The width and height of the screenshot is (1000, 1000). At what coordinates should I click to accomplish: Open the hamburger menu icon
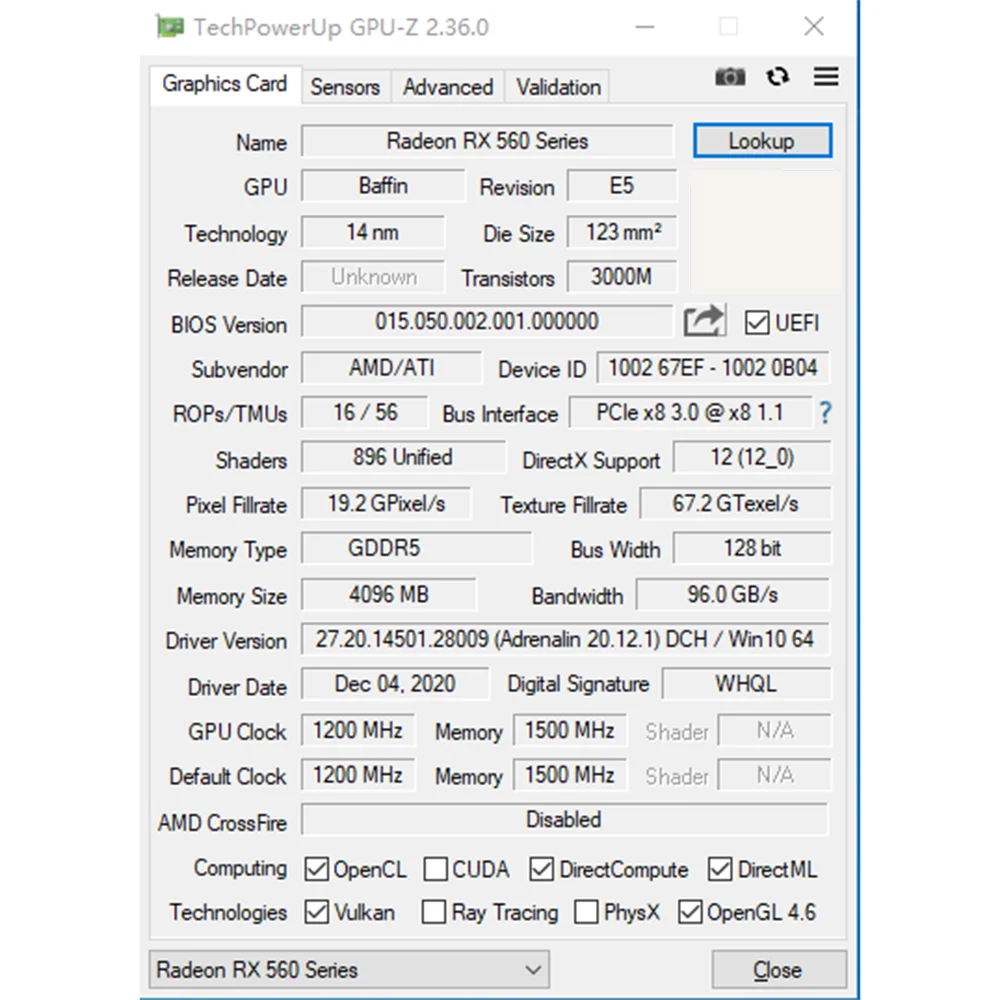coord(826,77)
